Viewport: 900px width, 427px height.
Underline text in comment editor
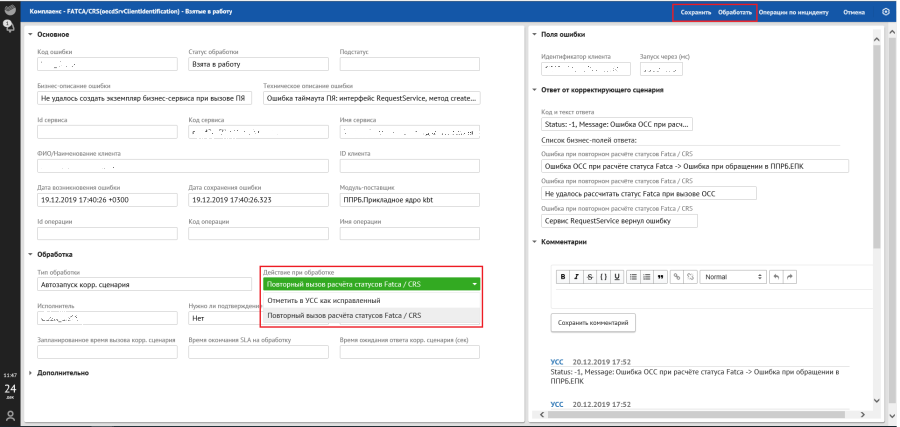615,275
